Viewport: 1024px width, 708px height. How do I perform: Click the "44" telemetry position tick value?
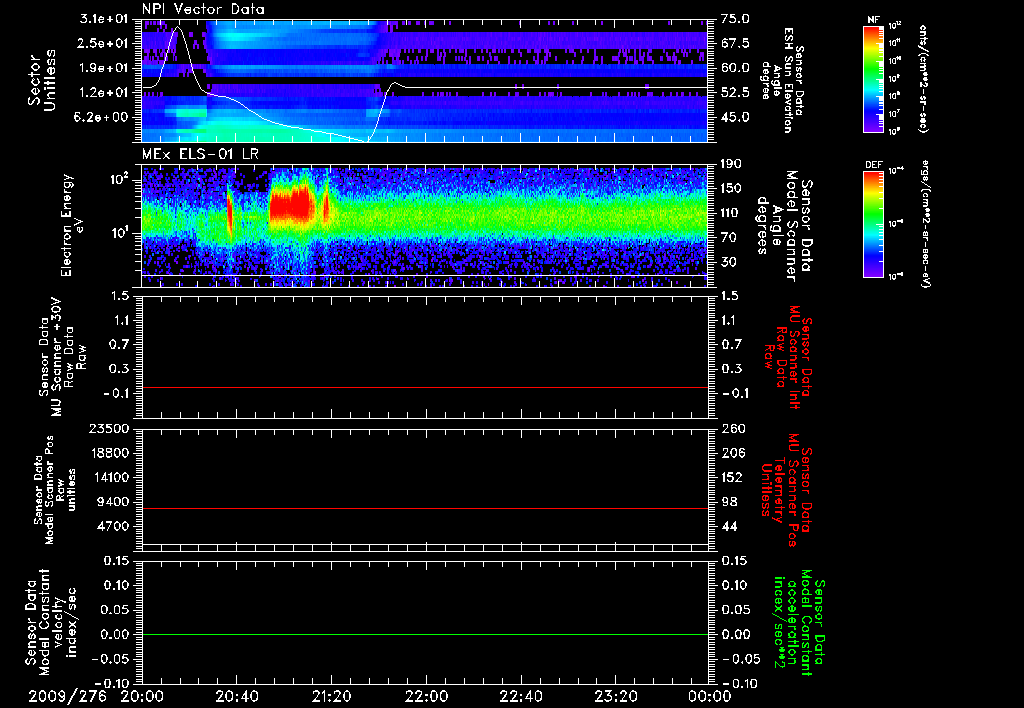729,526
